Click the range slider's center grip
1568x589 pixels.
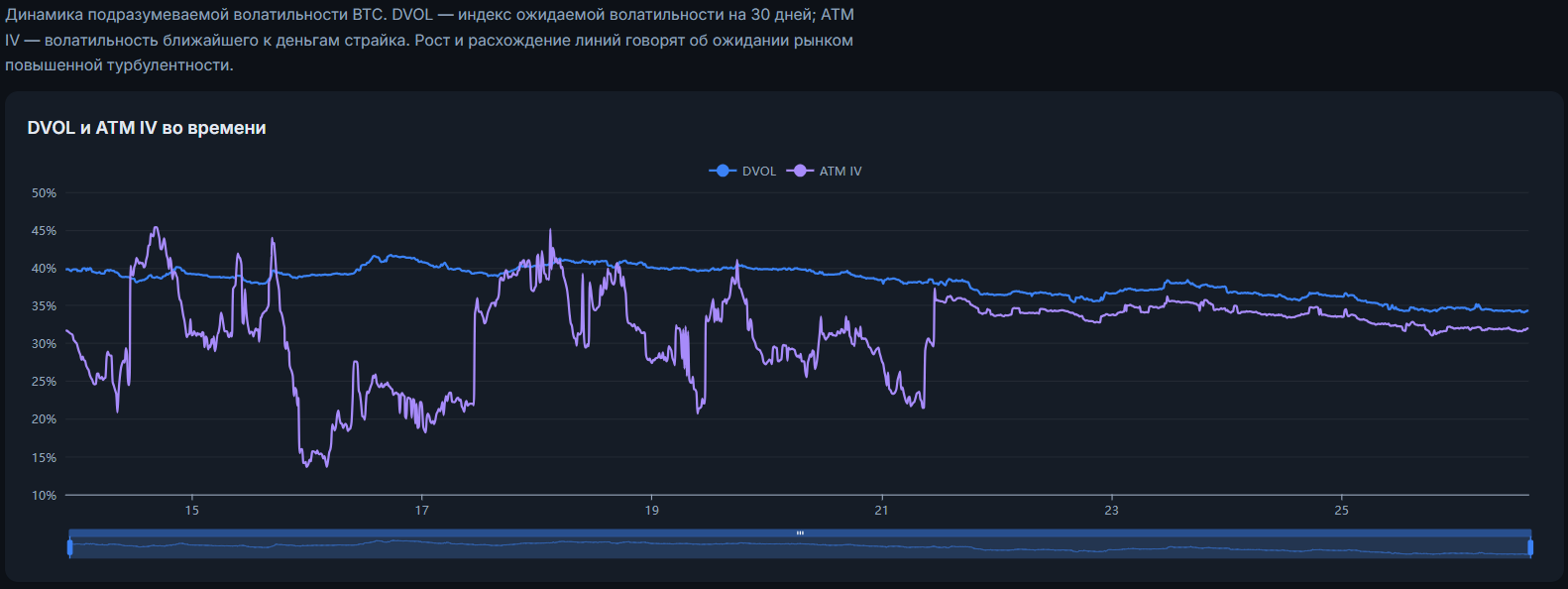coord(800,533)
